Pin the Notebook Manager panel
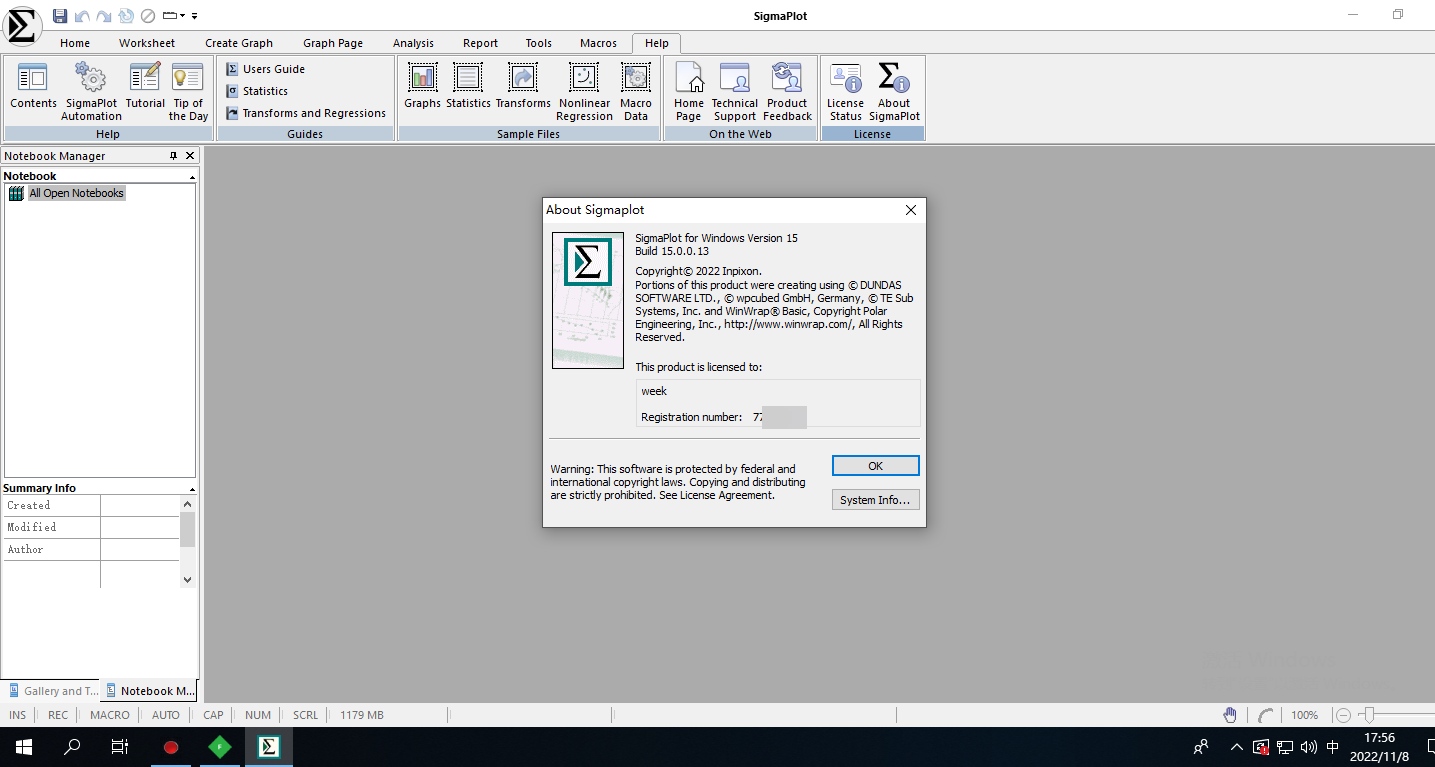 coord(173,156)
